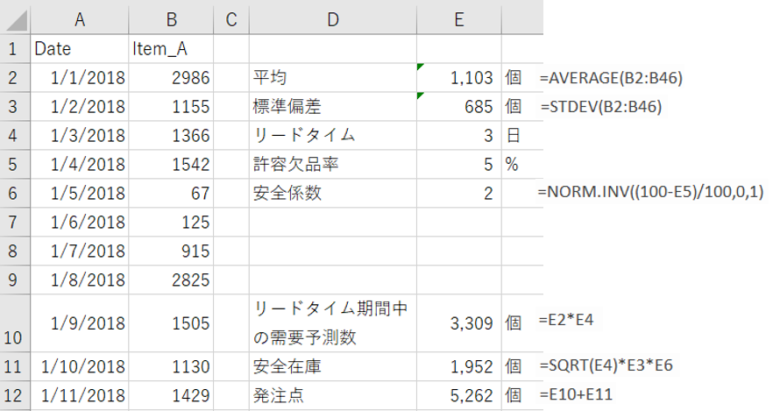
Task: Click cell with date 1/5/2018
Action: click(80, 193)
